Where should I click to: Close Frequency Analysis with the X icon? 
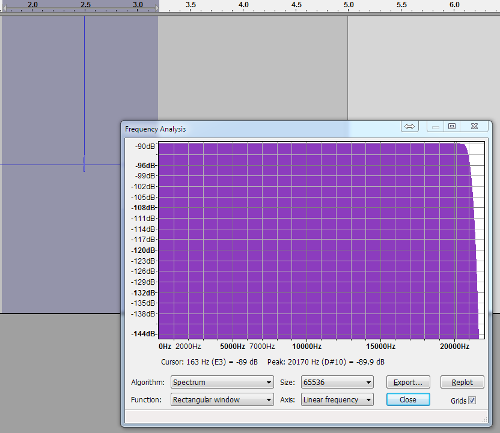[x=474, y=126]
